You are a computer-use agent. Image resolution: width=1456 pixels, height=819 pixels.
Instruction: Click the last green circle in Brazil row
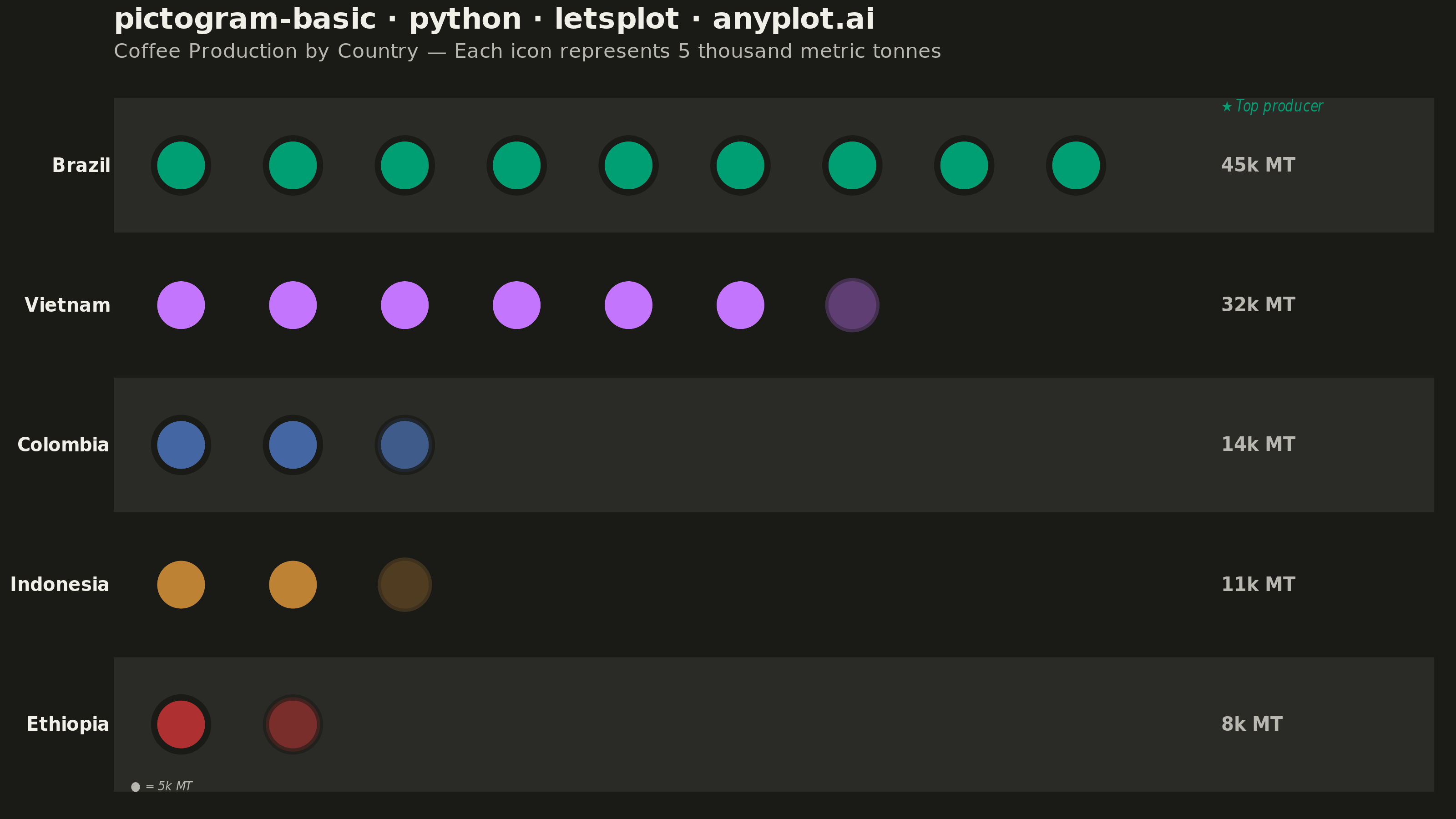(1076, 165)
